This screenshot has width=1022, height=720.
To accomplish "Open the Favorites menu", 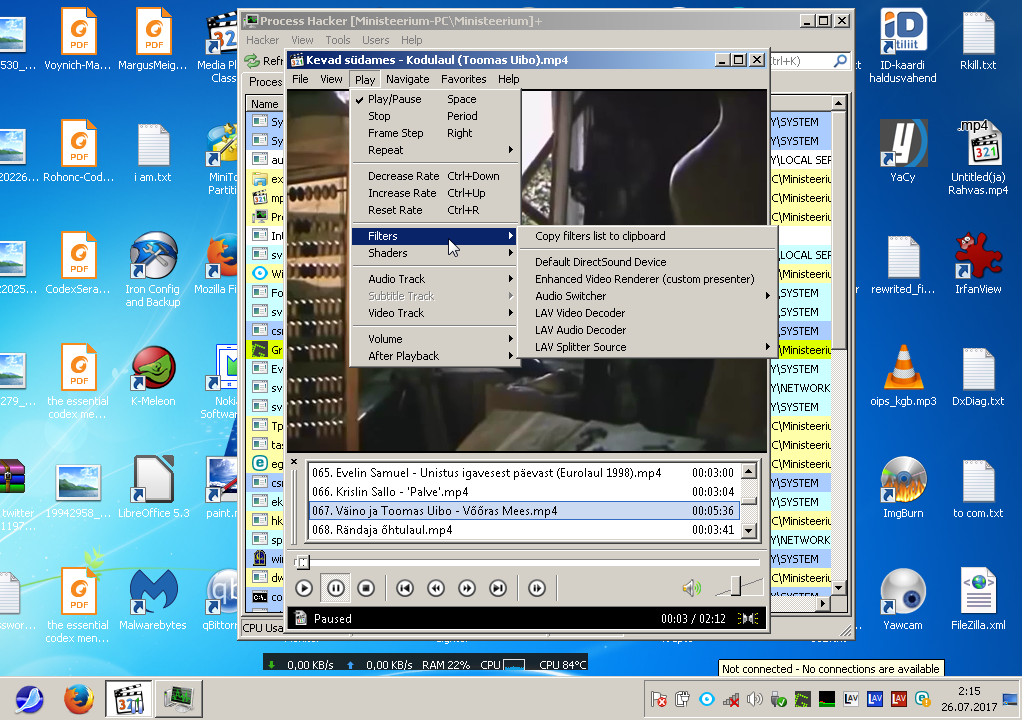I will [464, 79].
